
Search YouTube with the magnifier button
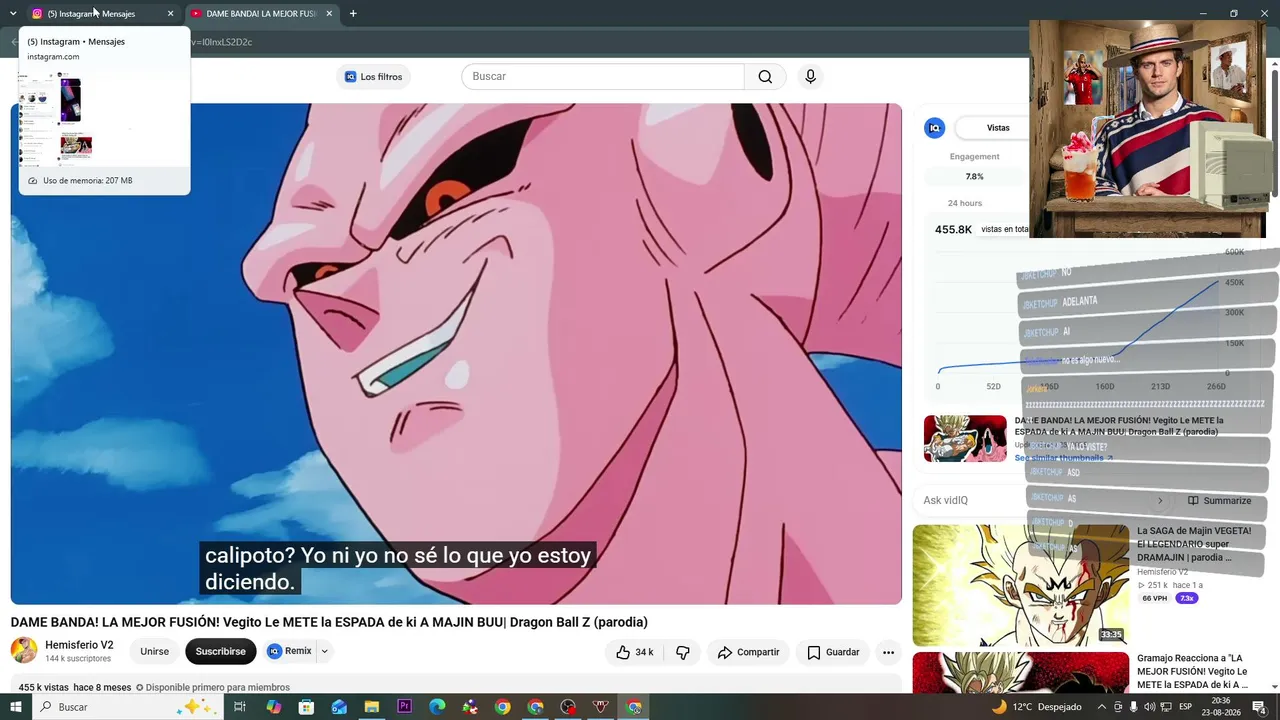765,77
